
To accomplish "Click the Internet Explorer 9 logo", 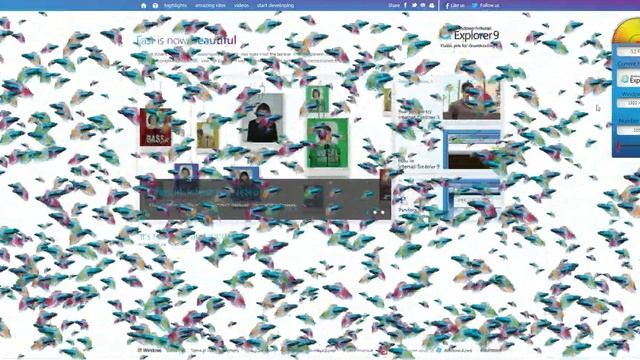I will click(x=470, y=36).
